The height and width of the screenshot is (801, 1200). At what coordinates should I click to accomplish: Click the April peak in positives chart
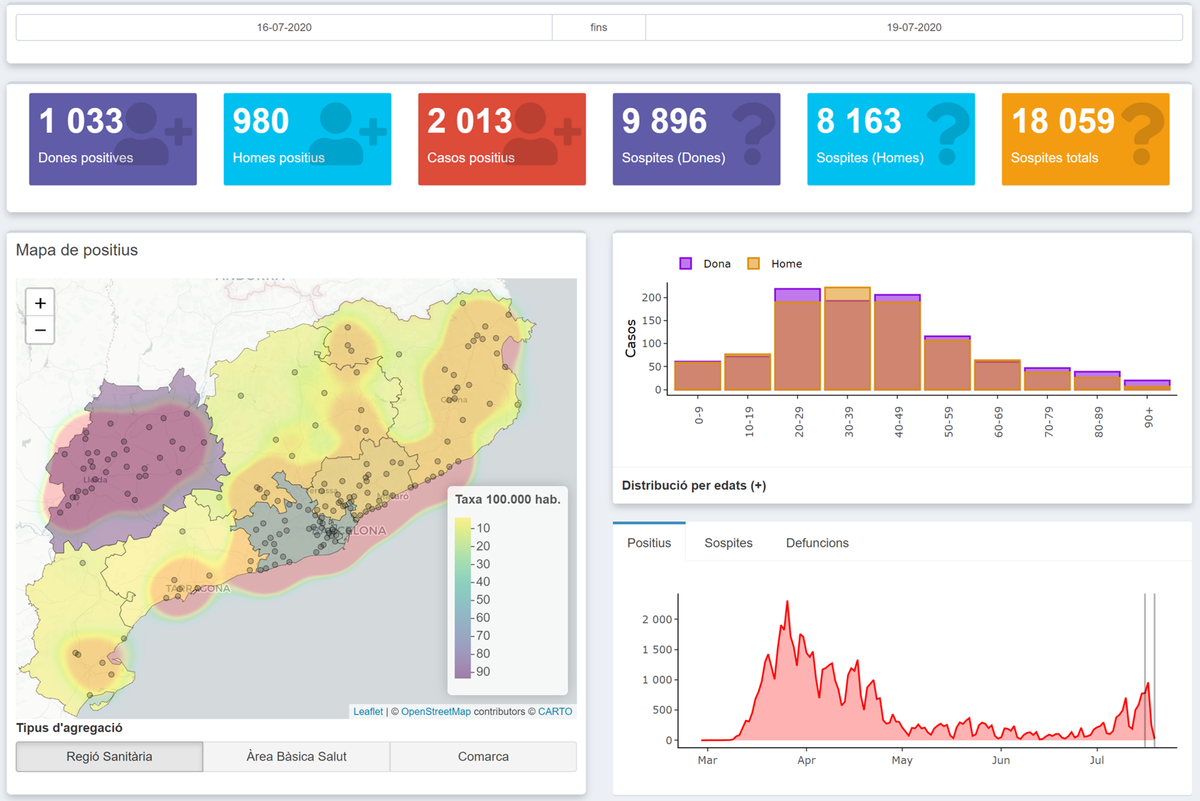pyautogui.click(x=787, y=603)
